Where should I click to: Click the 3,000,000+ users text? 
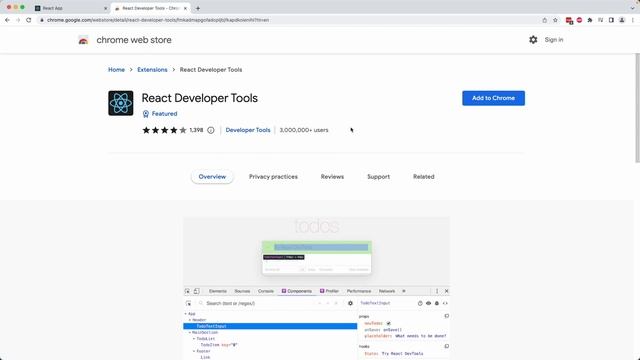[304, 130]
